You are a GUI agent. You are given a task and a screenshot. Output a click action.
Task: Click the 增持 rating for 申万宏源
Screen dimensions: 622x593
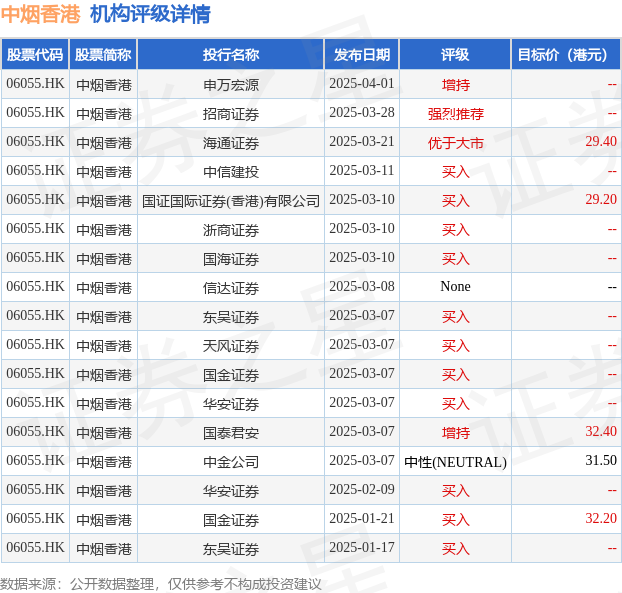tap(455, 84)
